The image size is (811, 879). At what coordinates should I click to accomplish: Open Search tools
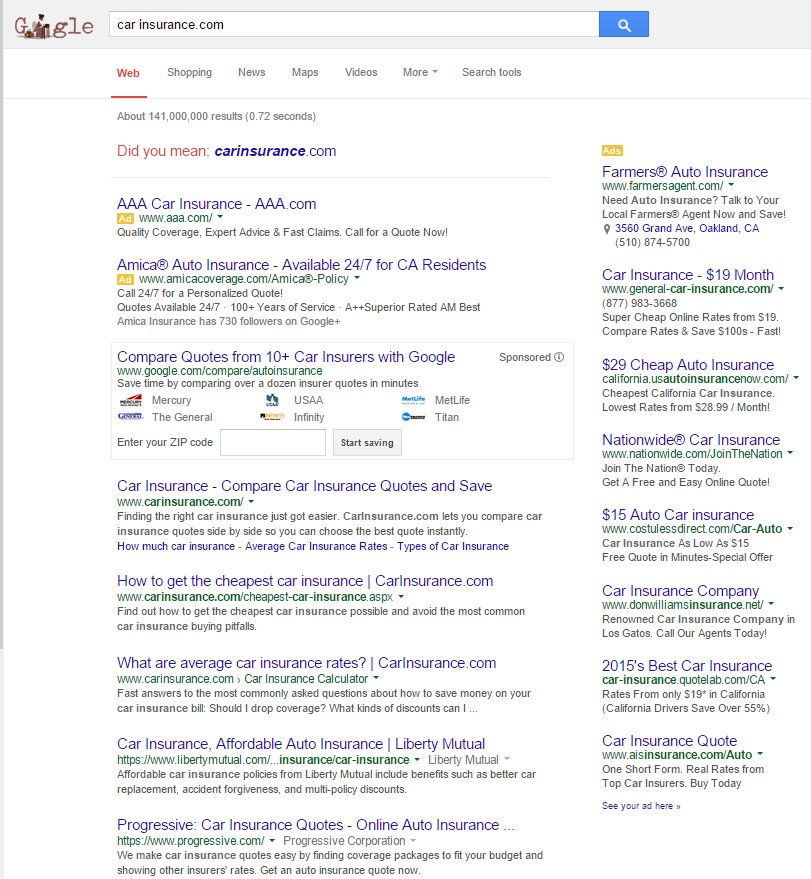[x=492, y=72]
